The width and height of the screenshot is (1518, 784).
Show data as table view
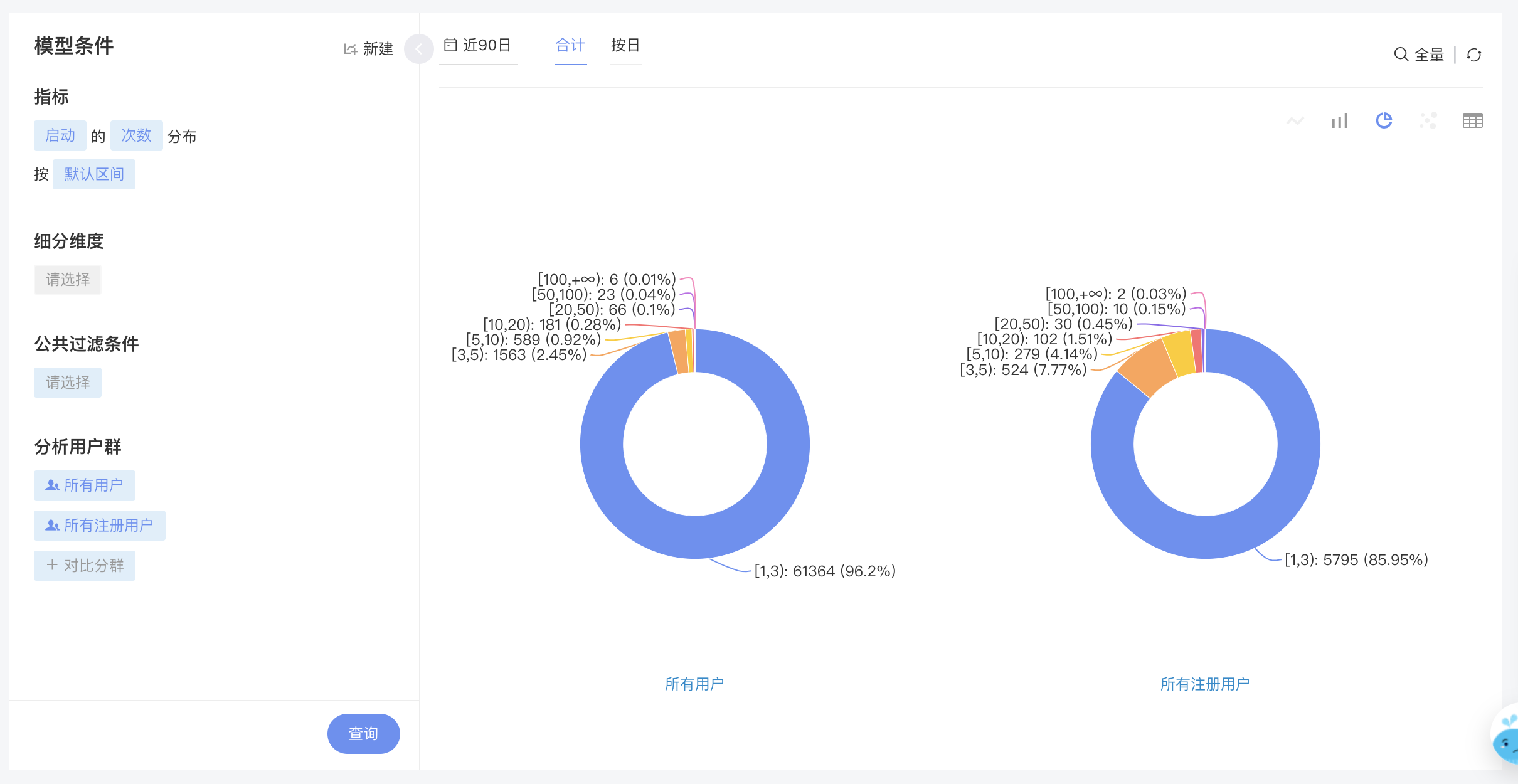pyautogui.click(x=1472, y=120)
